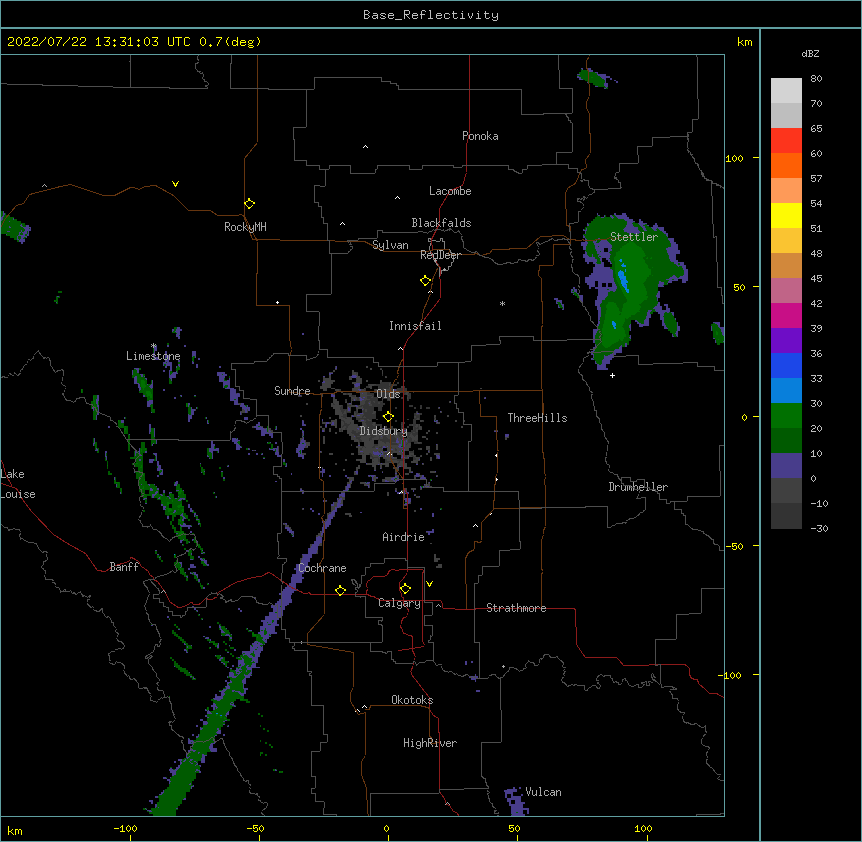Click the yellow diamond marker south of RedDeer

point(425,281)
